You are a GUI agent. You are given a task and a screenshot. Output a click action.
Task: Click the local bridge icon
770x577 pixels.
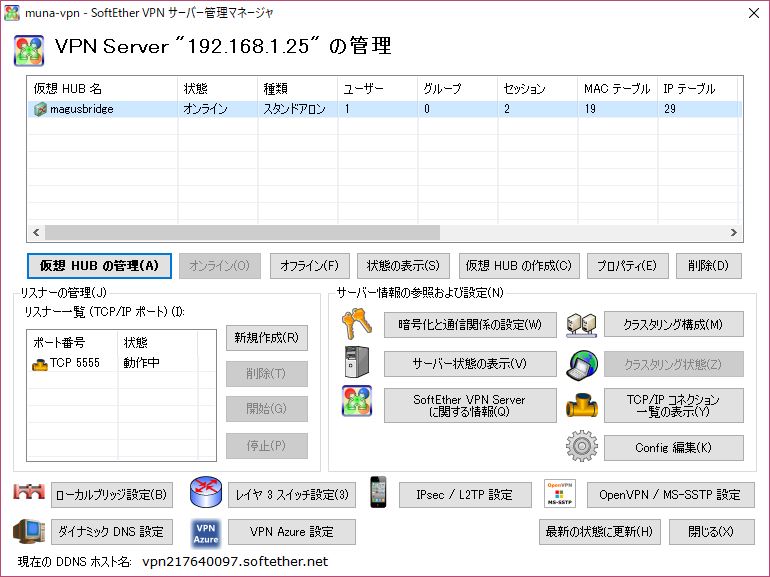click(29, 494)
